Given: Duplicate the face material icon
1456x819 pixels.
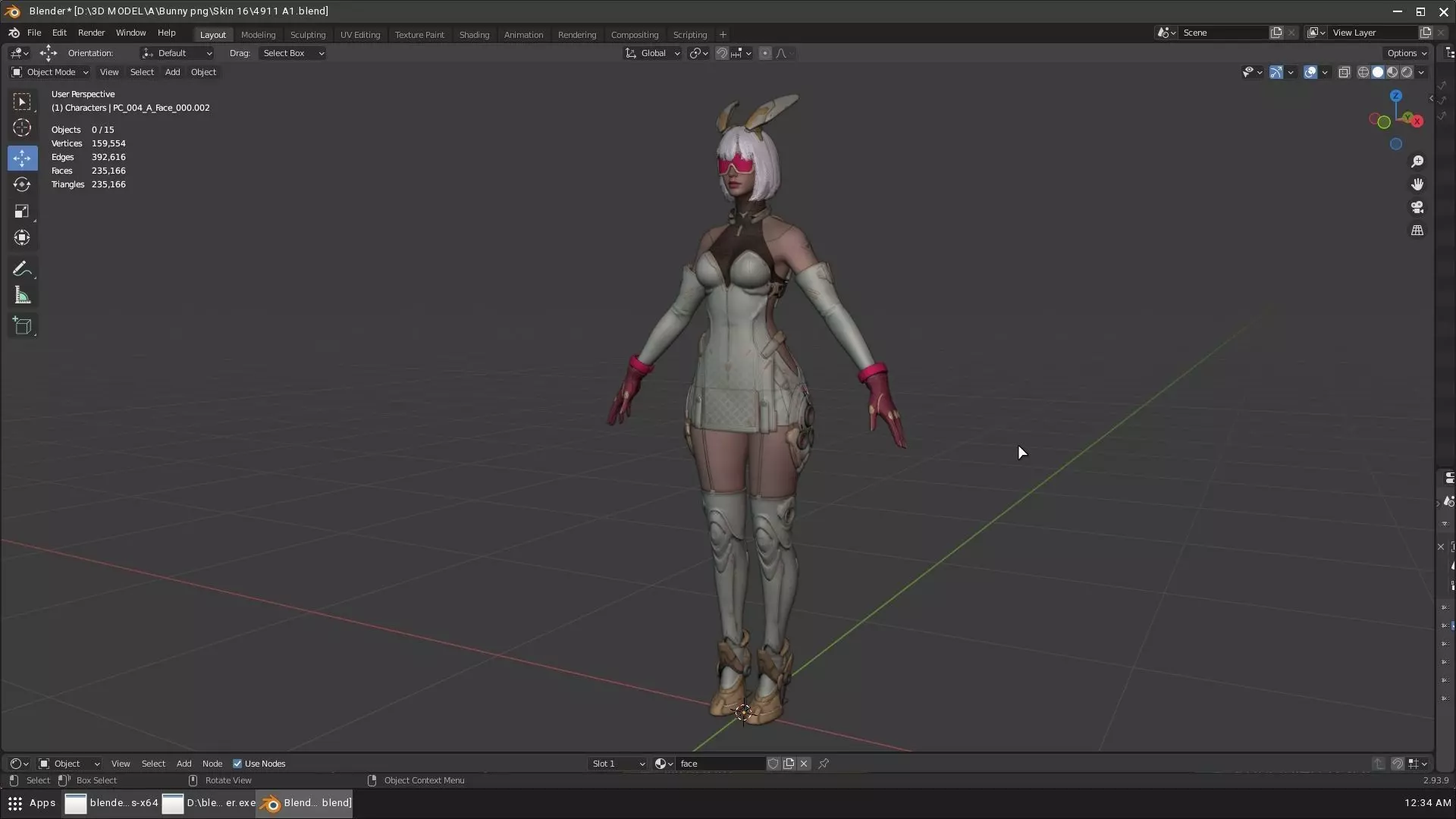Looking at the screenshot, I should (x=789, y=764).
